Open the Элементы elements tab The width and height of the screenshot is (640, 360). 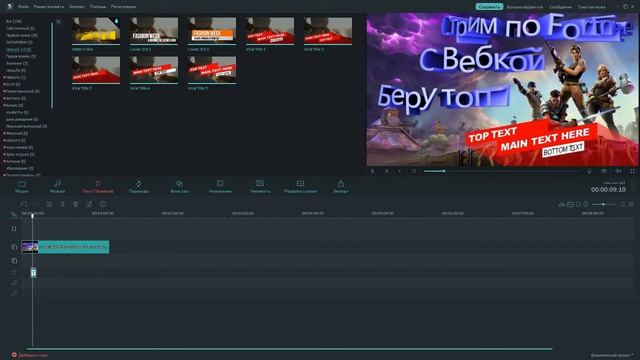pos(260,187)
